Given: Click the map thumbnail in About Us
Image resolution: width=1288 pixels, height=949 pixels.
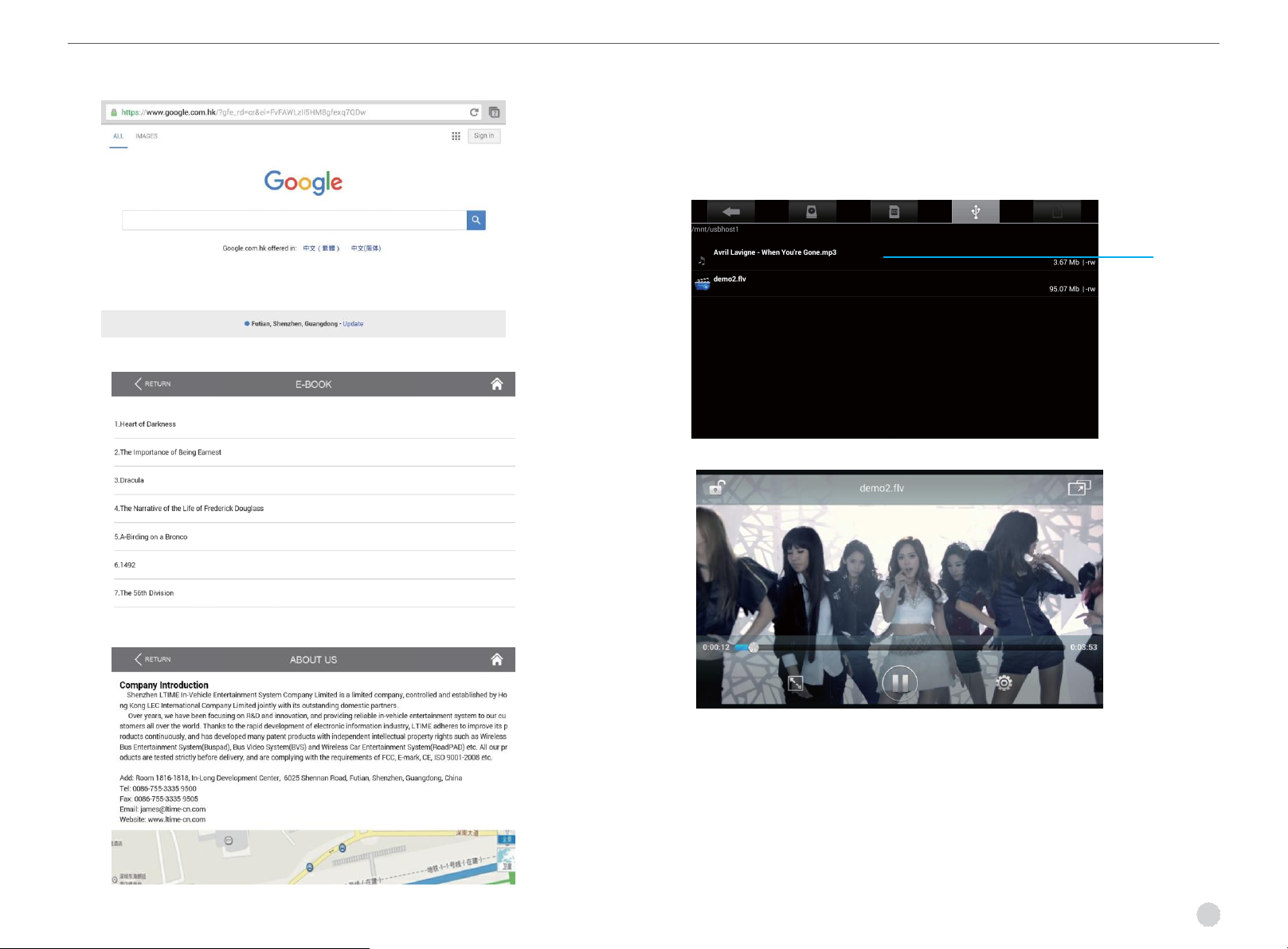Looking at the screenshot, I should (x=313, y=857).
